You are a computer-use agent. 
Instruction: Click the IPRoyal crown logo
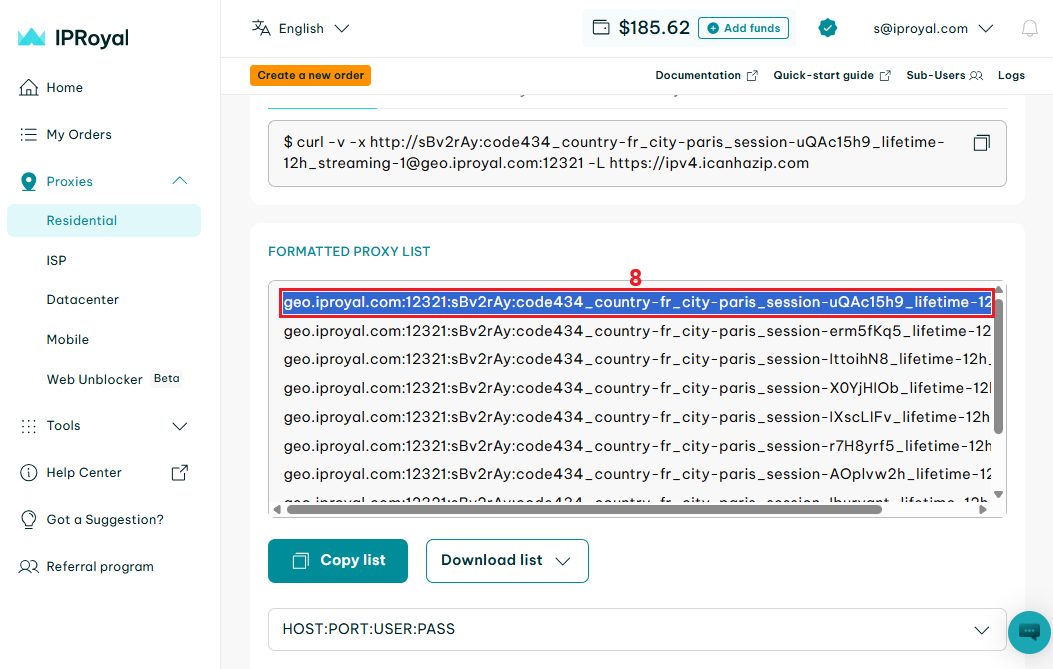(32, 38)
